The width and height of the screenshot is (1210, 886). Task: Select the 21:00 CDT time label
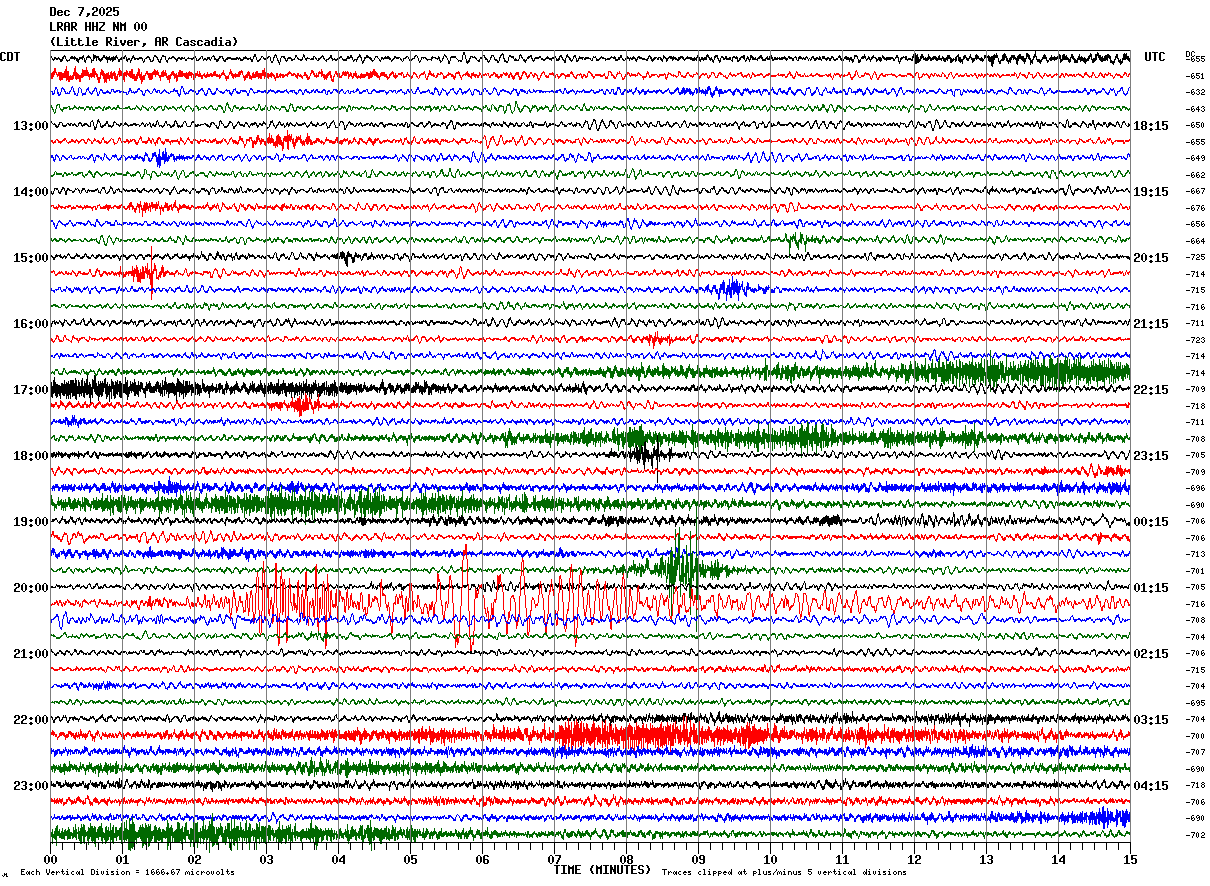click(31, 654)
